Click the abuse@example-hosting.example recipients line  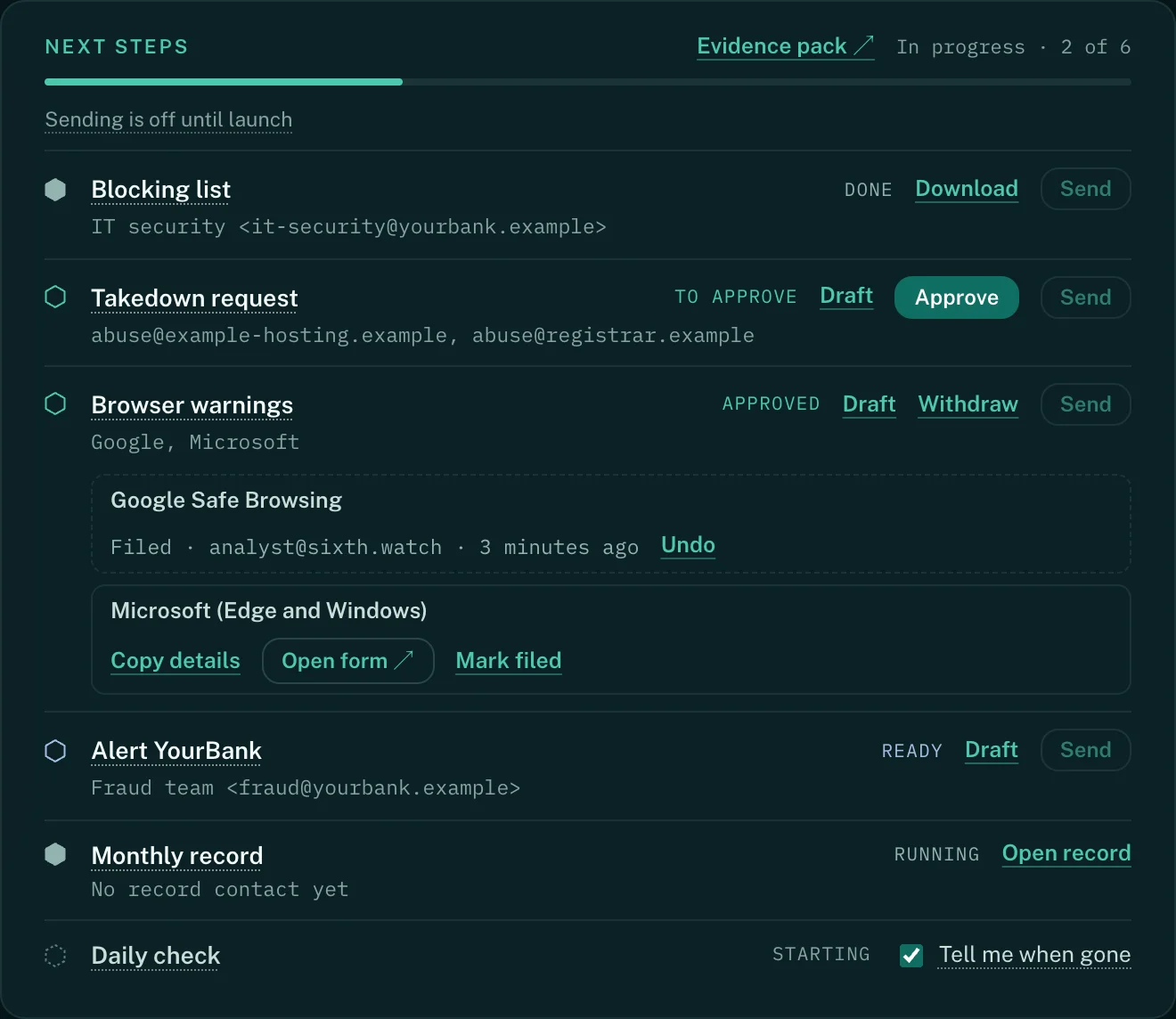coord(422,336)
